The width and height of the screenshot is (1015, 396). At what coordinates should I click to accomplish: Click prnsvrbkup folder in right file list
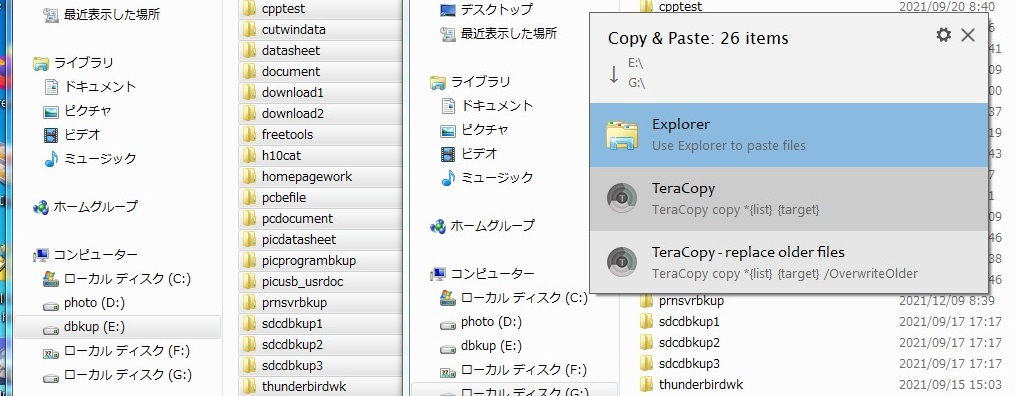click(x=681, y=301)
